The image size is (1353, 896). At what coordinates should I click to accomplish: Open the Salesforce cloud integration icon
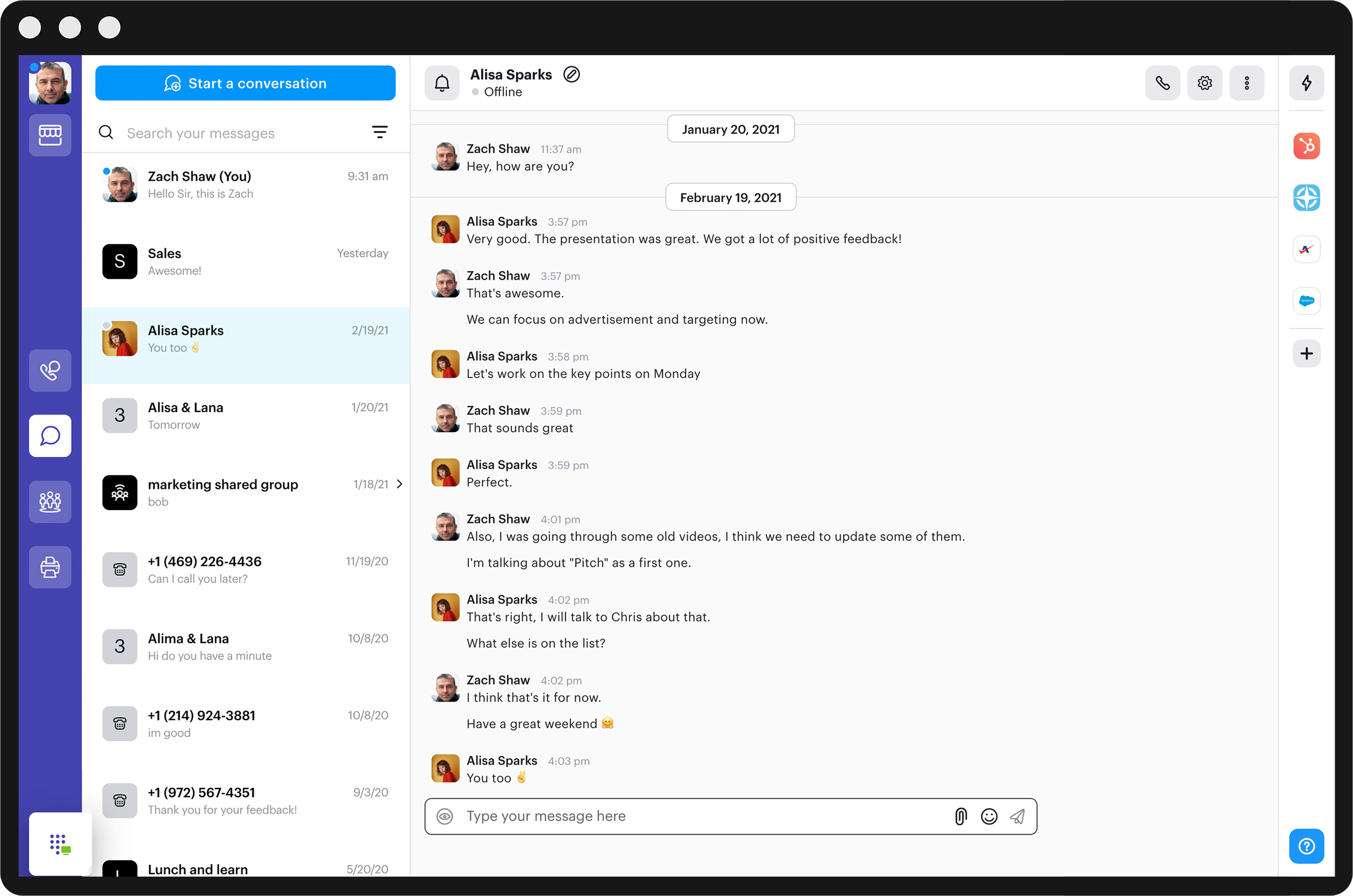point(1307,300)
